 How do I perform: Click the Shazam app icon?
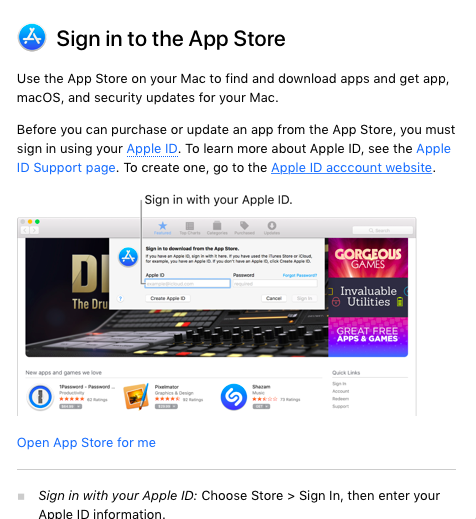tap(234, 397)
